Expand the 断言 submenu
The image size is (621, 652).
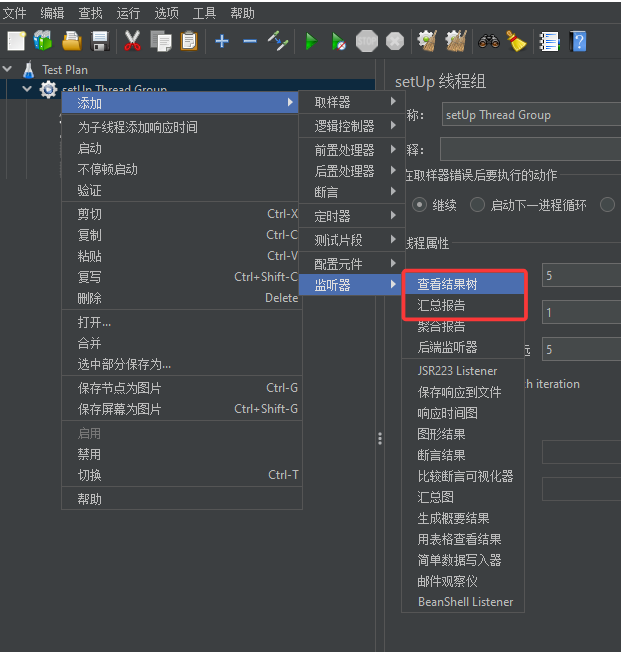pos(352,192)
